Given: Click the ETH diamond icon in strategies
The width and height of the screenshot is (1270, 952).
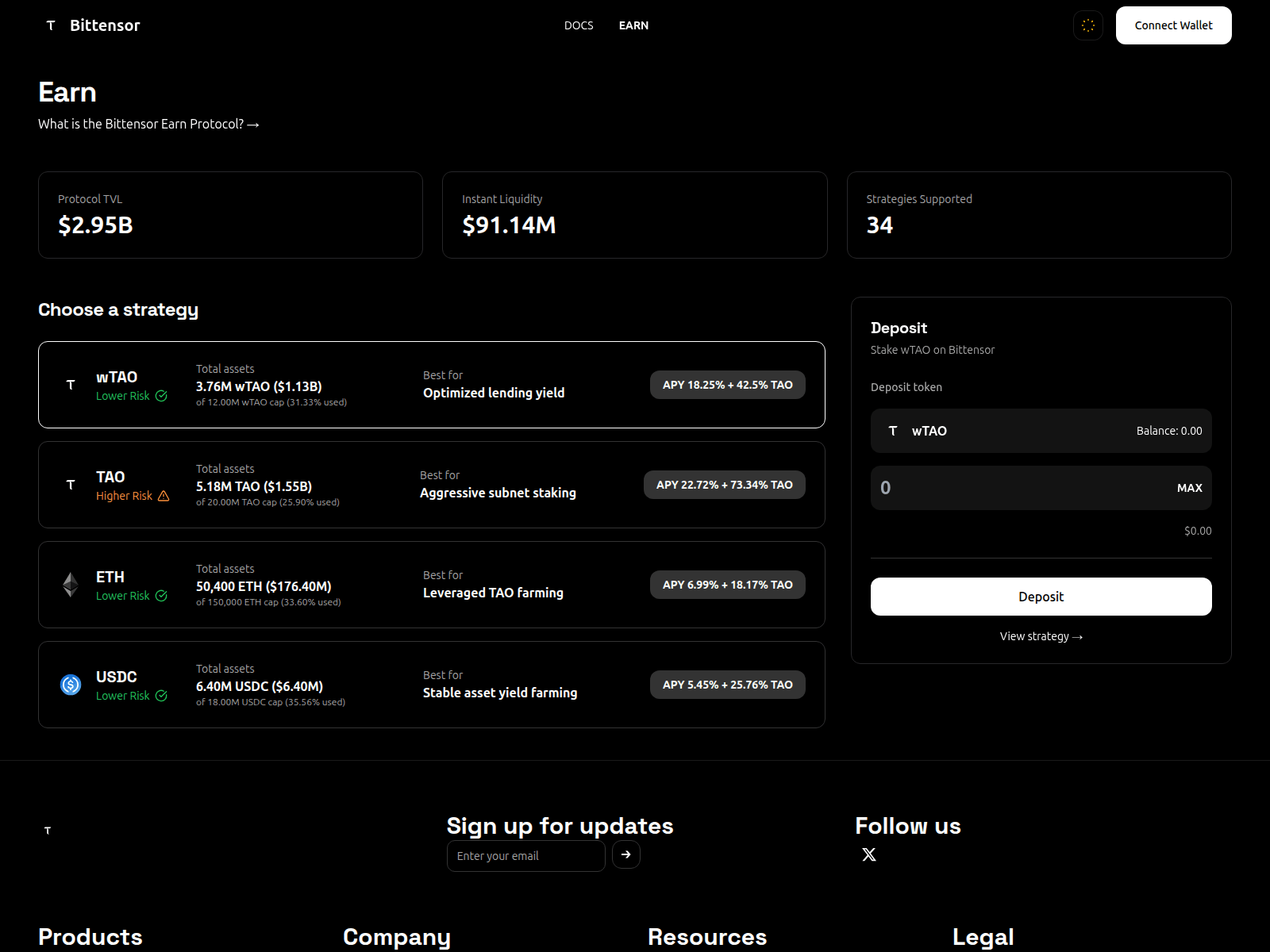Looking at the screenshot, I should 71,585.
